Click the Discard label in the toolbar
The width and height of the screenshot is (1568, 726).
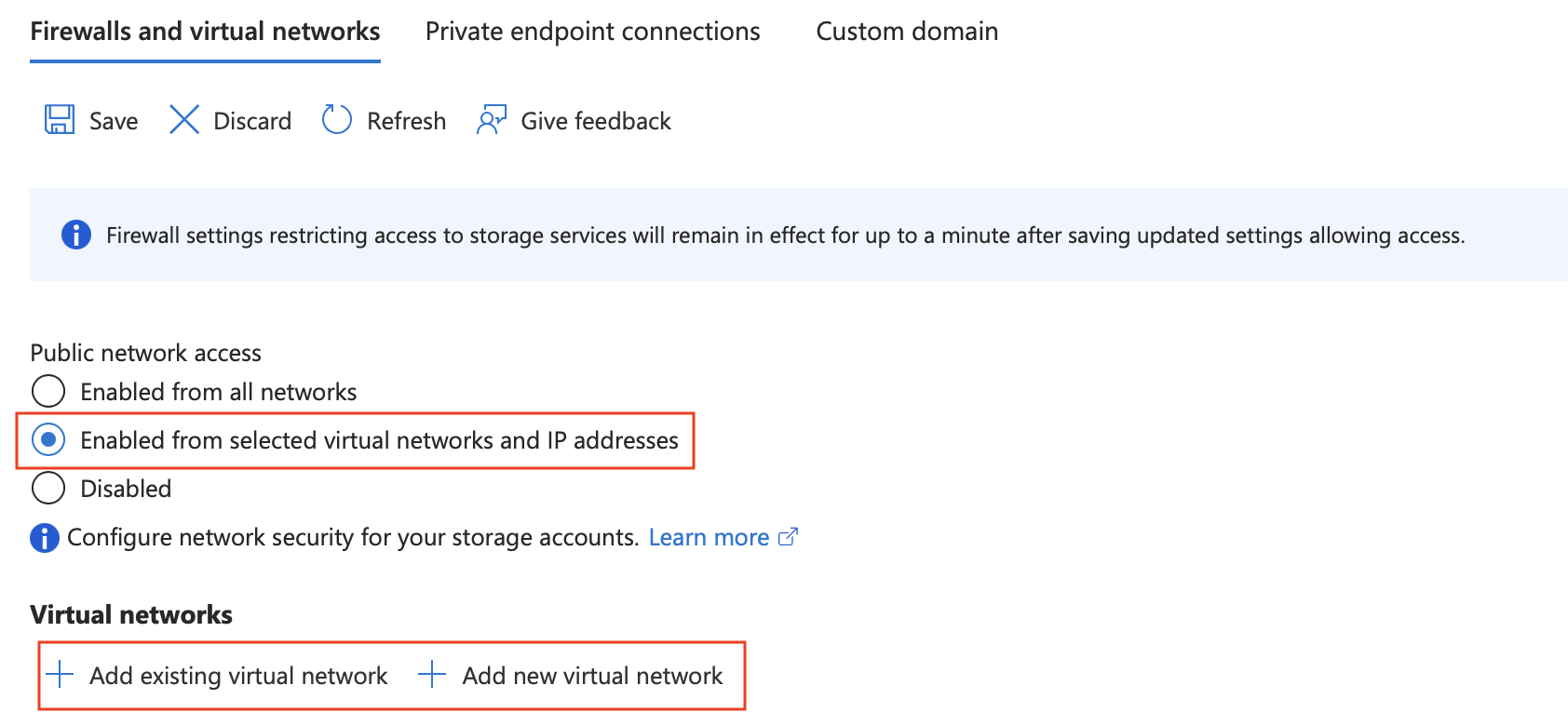(x=252, y=121)
